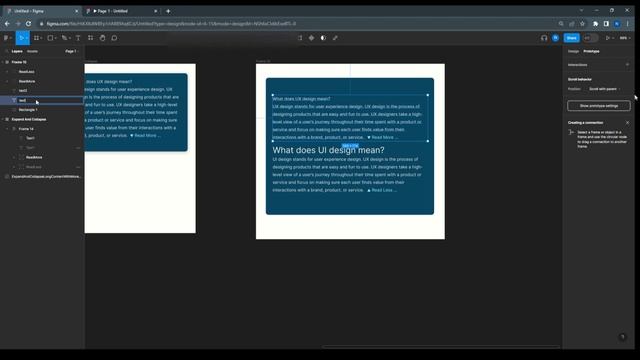Click the user avatar in Figma toolbar

[x=556, y=38]
